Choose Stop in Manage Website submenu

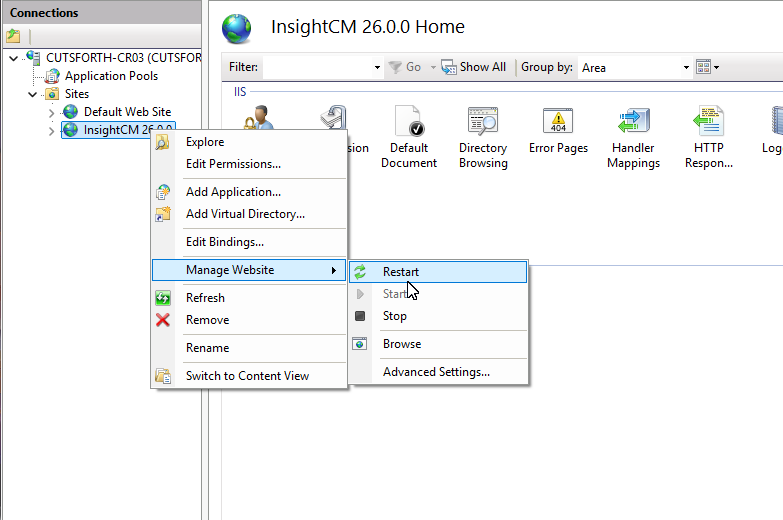point(438,316)
